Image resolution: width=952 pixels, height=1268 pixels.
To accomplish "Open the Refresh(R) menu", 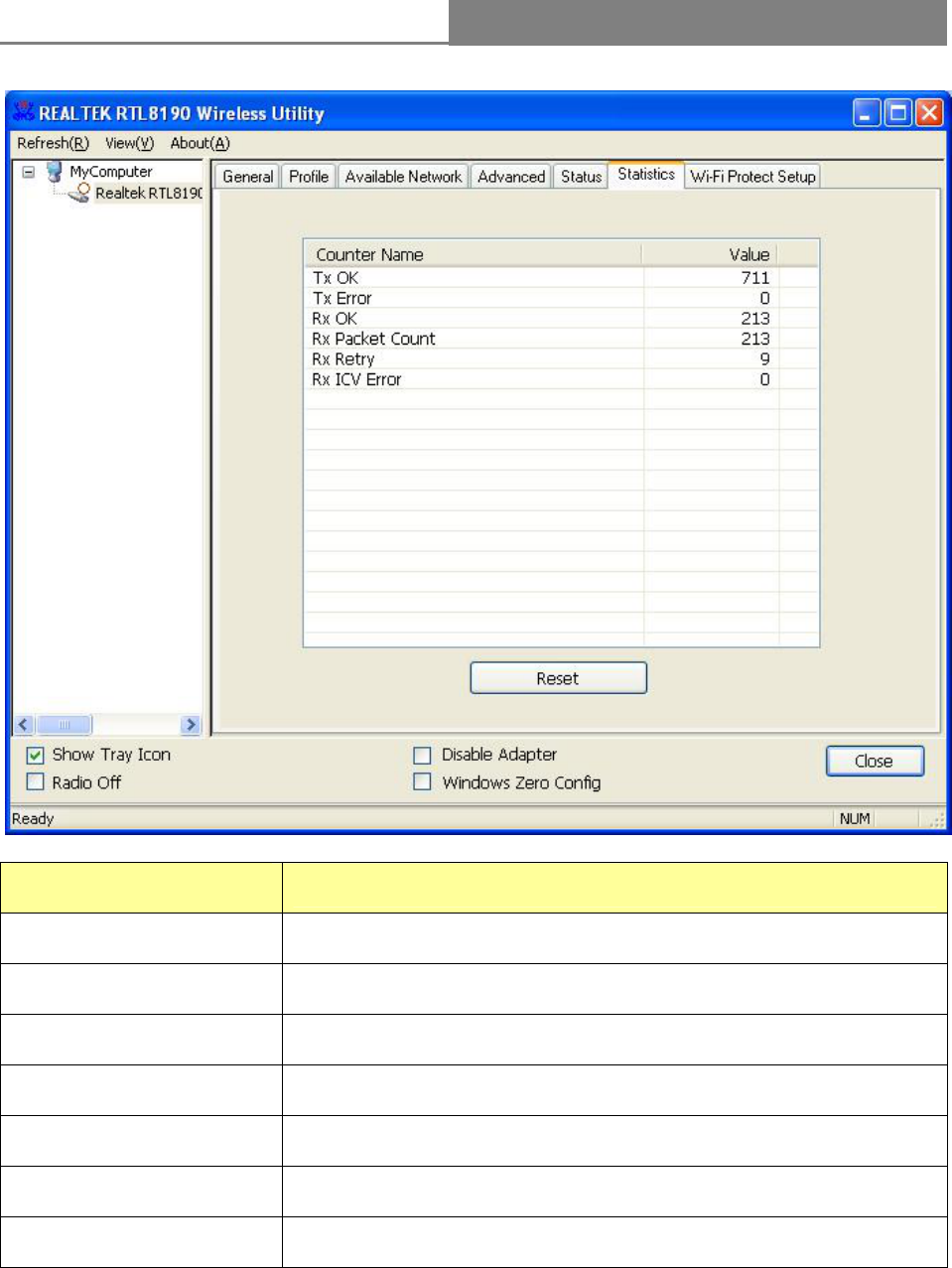I will (53, 143).
